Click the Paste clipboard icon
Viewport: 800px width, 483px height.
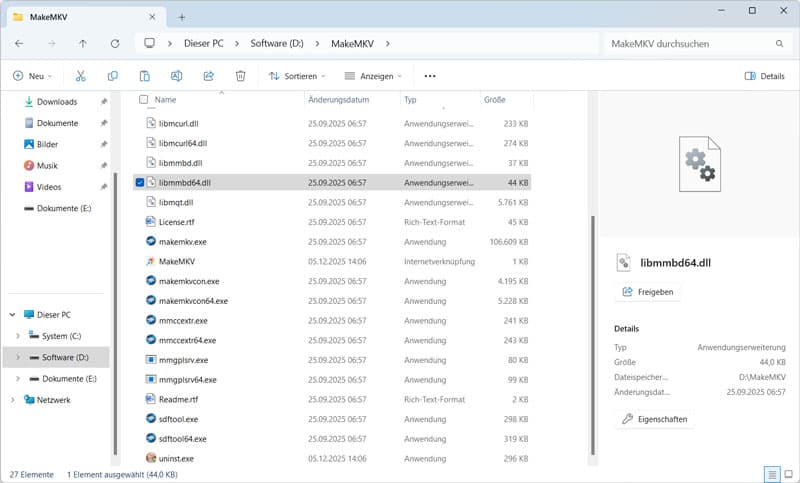(145, 76)
